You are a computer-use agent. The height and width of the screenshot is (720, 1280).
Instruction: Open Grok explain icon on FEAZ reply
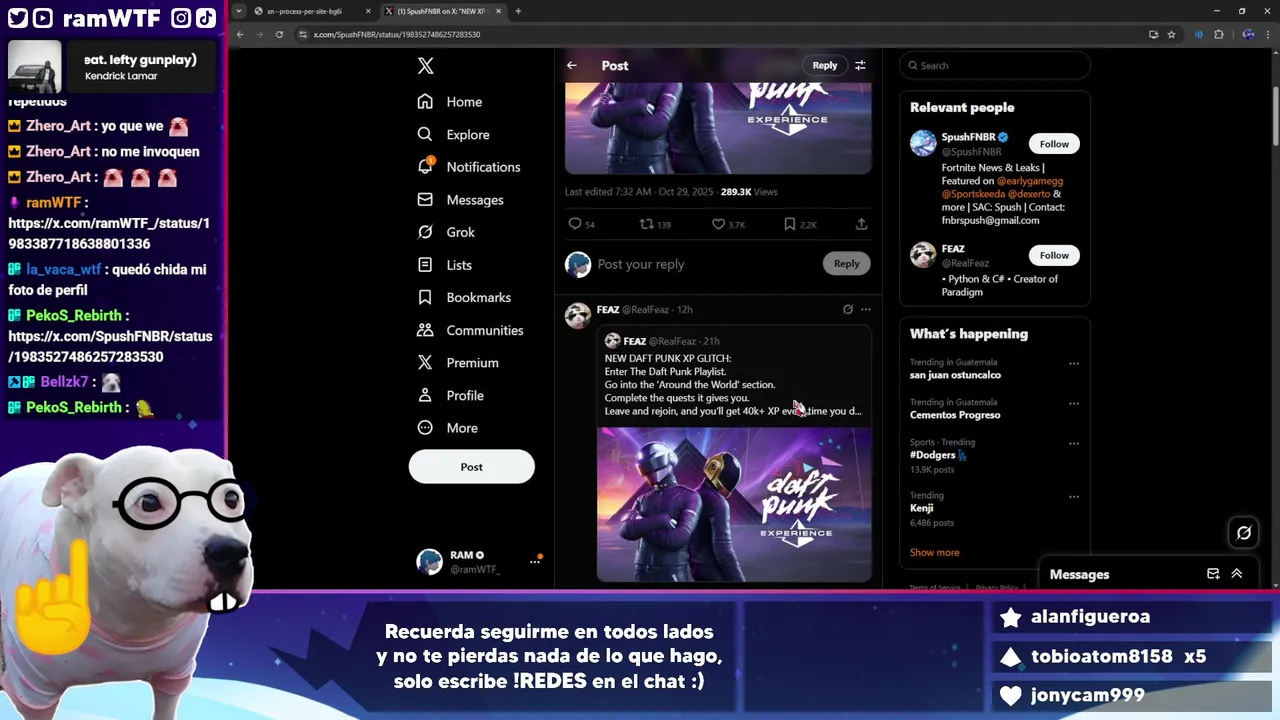coord(848,310)
